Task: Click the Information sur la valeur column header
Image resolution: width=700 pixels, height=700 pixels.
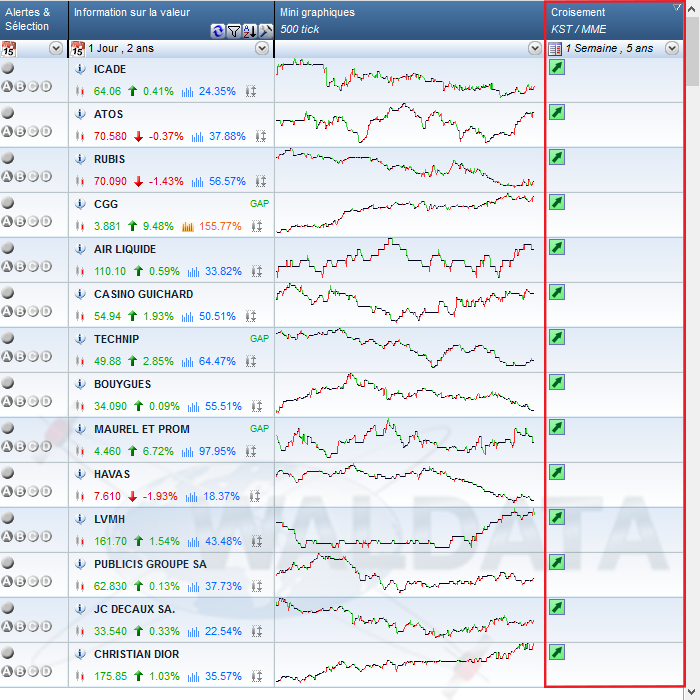Action: tap(171, 20)
